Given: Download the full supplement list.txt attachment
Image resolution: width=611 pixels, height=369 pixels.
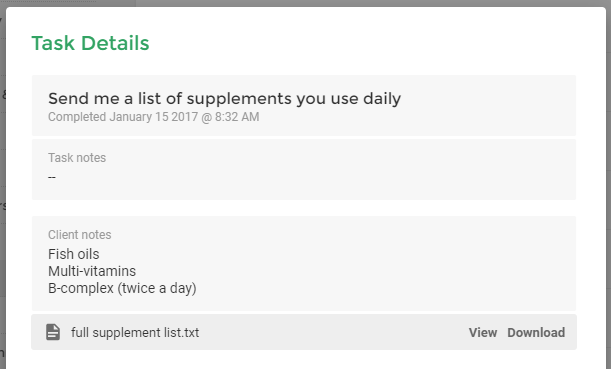Looking at the screenshot, I should click(x=536, y=332).
